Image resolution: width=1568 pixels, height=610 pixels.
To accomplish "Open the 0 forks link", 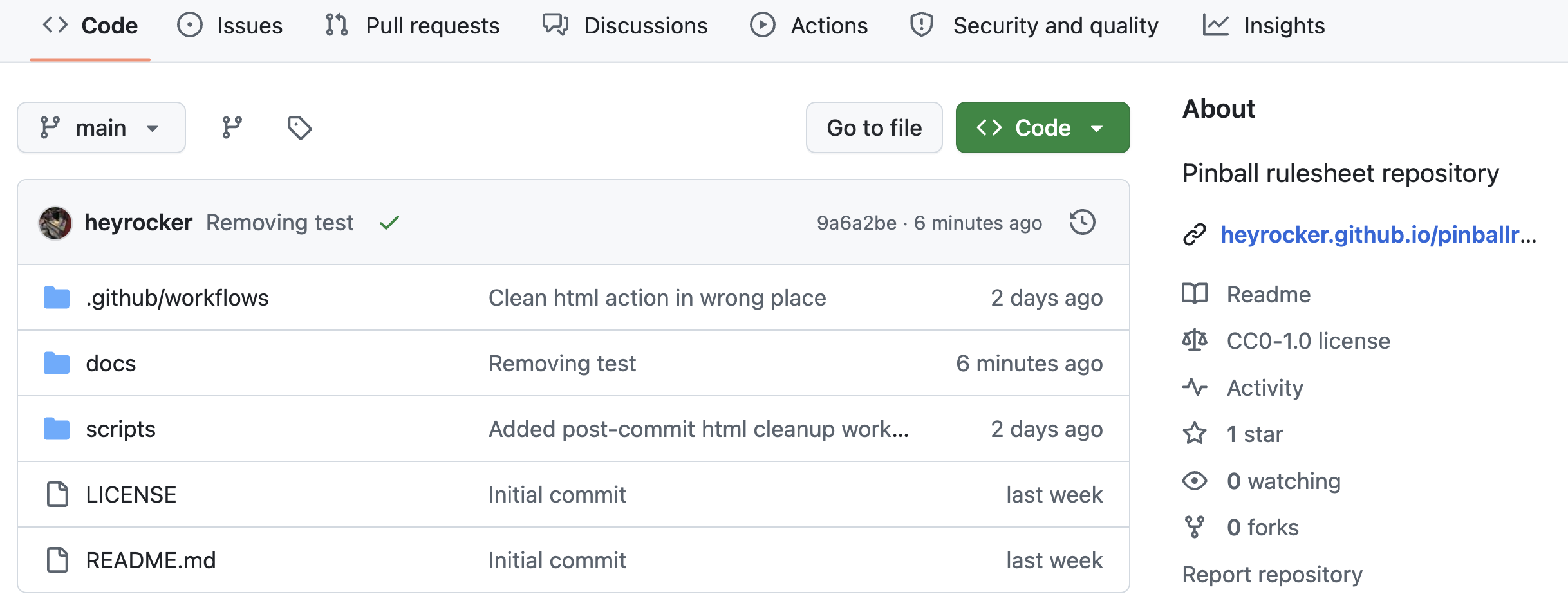I will pyautogui.click(x=1262, y=527).
